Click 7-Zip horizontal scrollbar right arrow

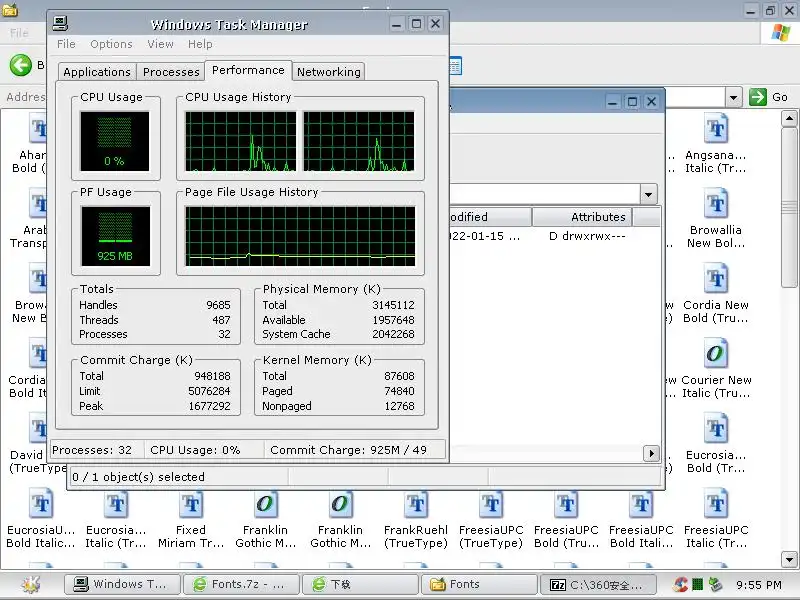pos(651,453)
